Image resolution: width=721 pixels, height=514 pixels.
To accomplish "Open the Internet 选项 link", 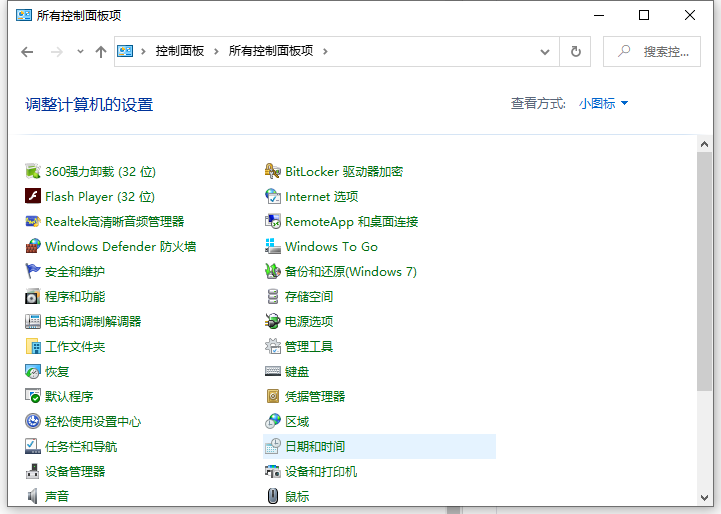I will click(321, 197).
